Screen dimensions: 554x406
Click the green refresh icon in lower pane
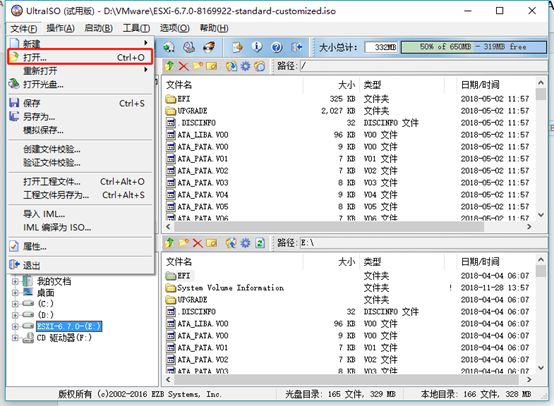point(260,243)
